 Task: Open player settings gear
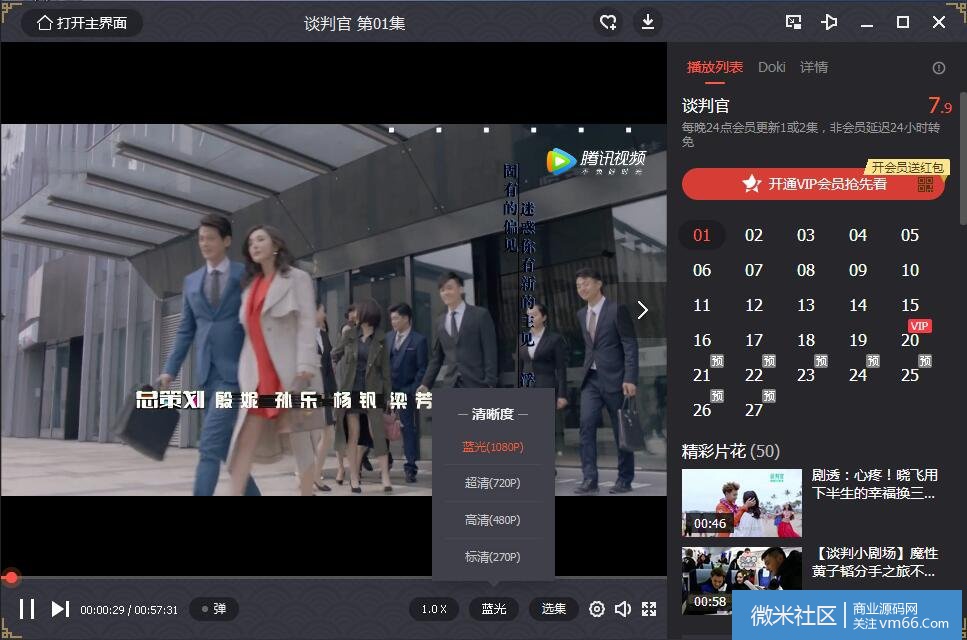pyautogui.click(x=596, y=609)
